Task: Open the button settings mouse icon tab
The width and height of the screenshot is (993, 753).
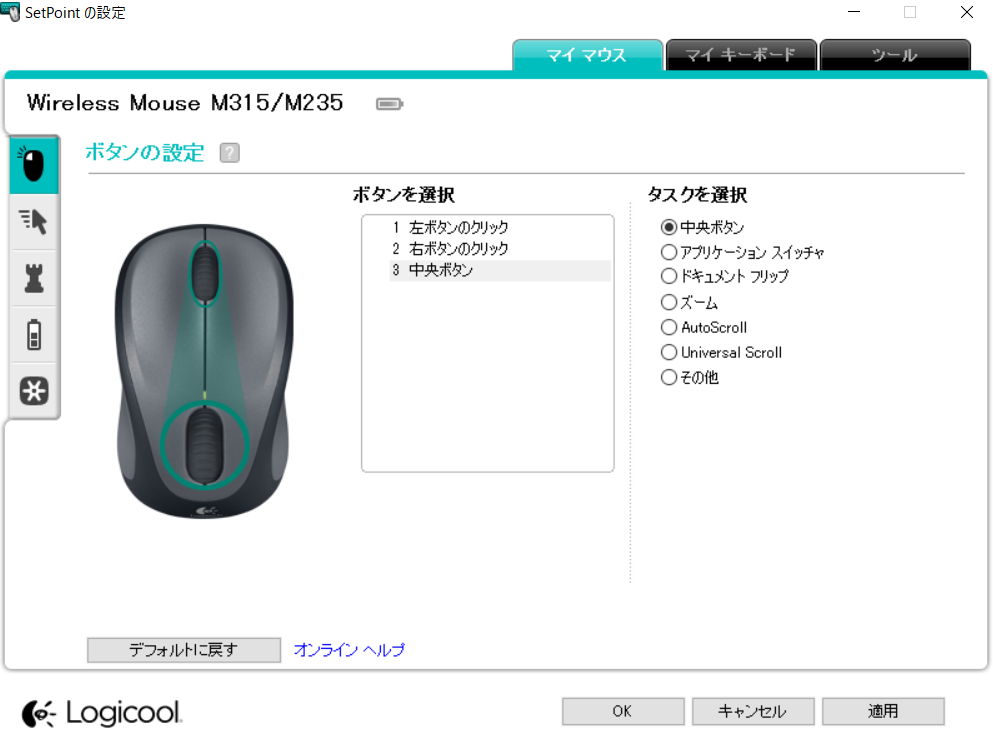Action: point(34,165)
